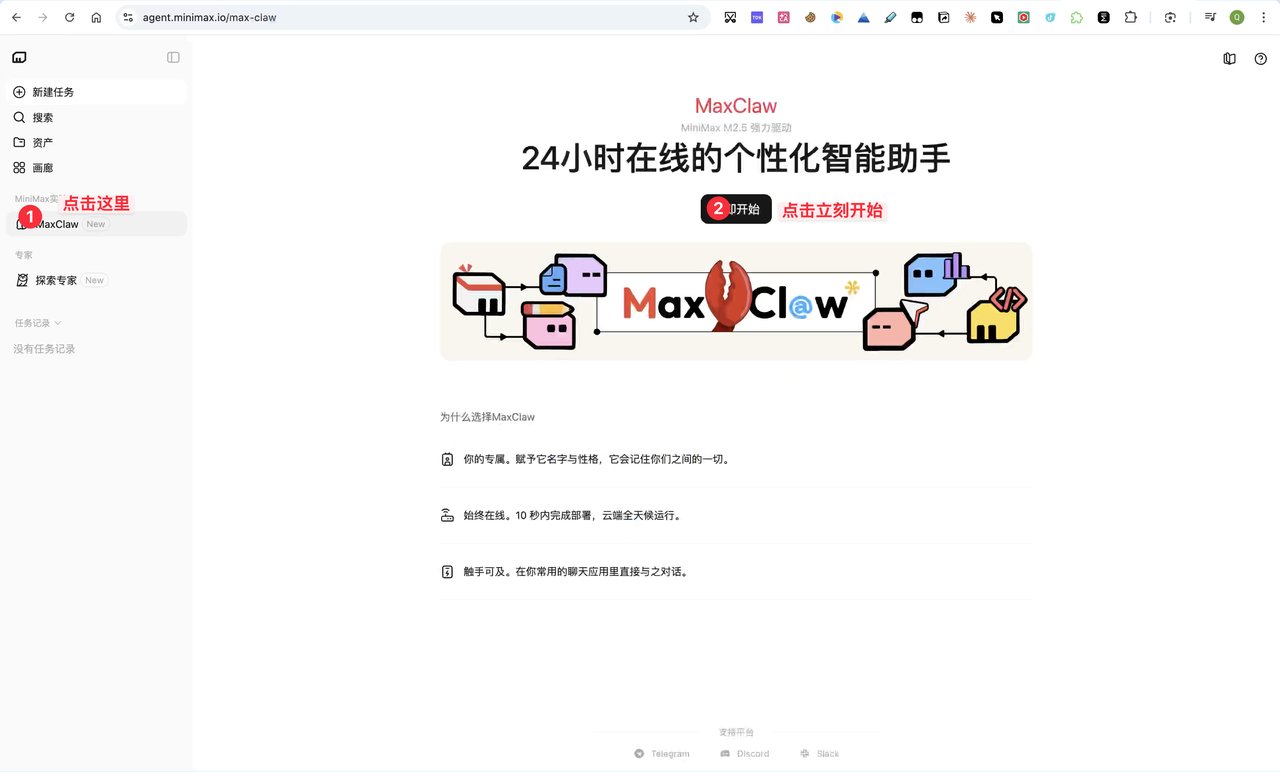The image size is (1280, 772).
Task: Collapse the sidebar with the panel toggle icon
Action: [x=173, y=58]
